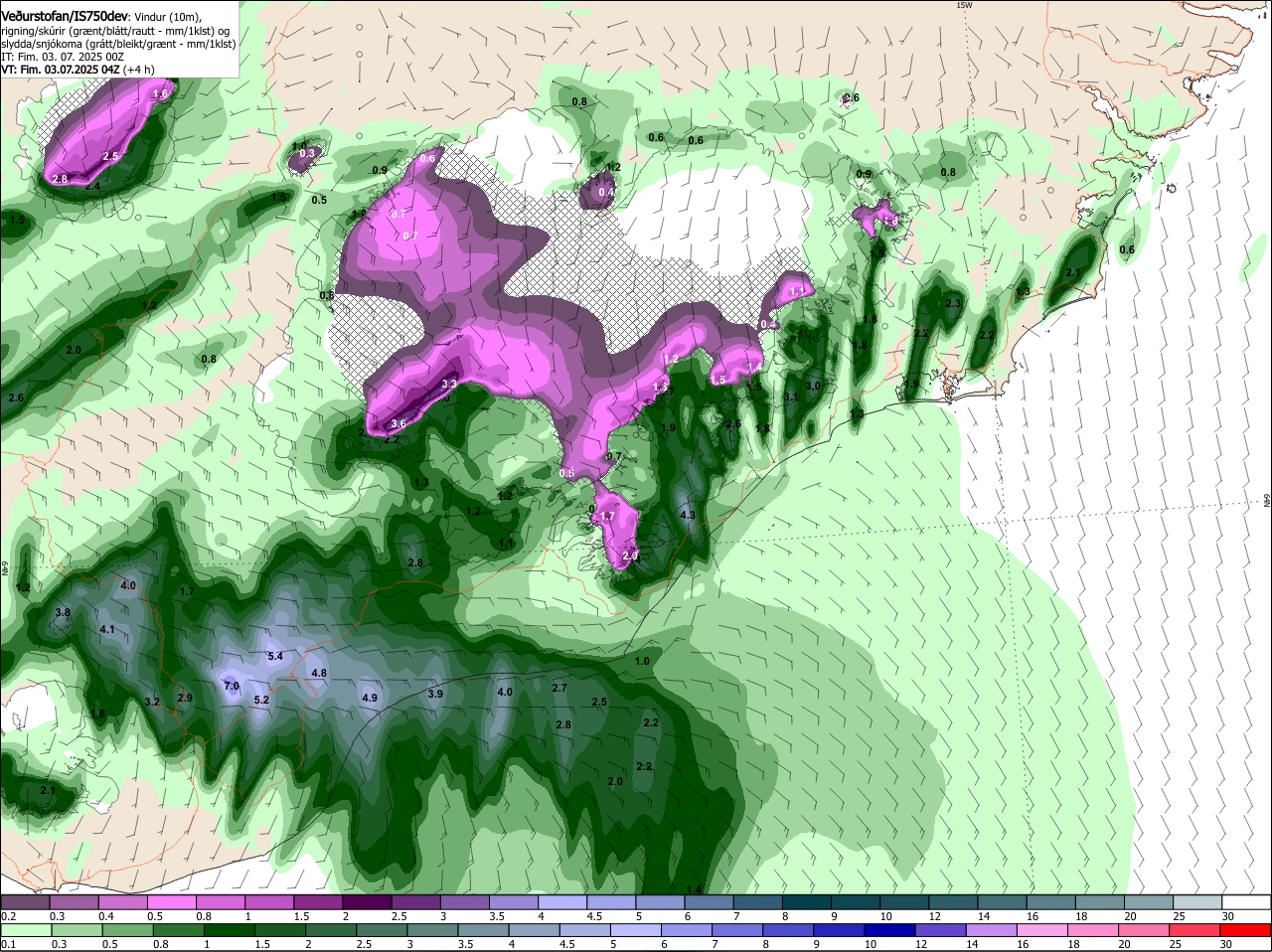This screenshot has height=952, width=1272.
Task: Click the red 30 swatch in the lower legend
Action: pos(1246,930)
